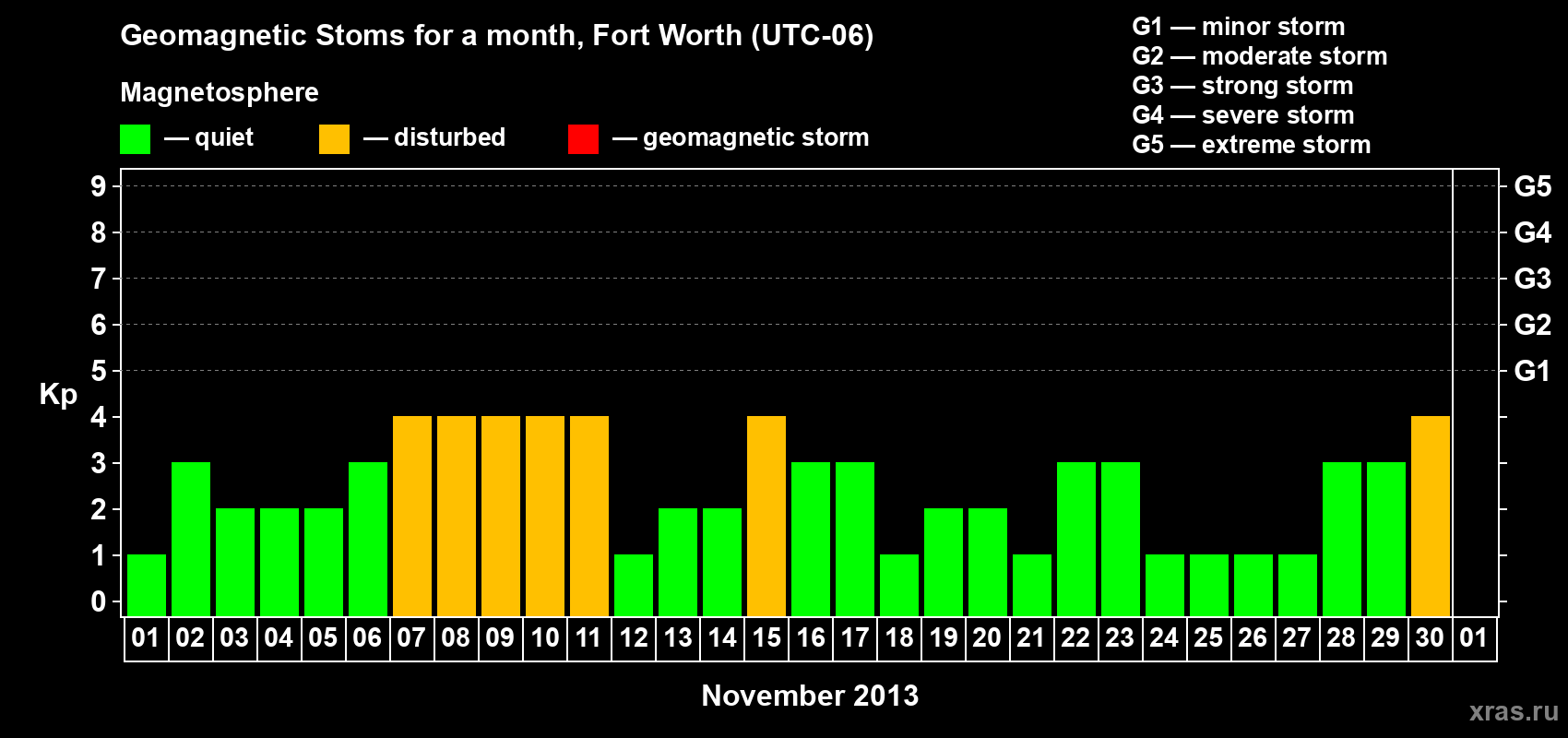Click the 'Kp' axis label

58,395
